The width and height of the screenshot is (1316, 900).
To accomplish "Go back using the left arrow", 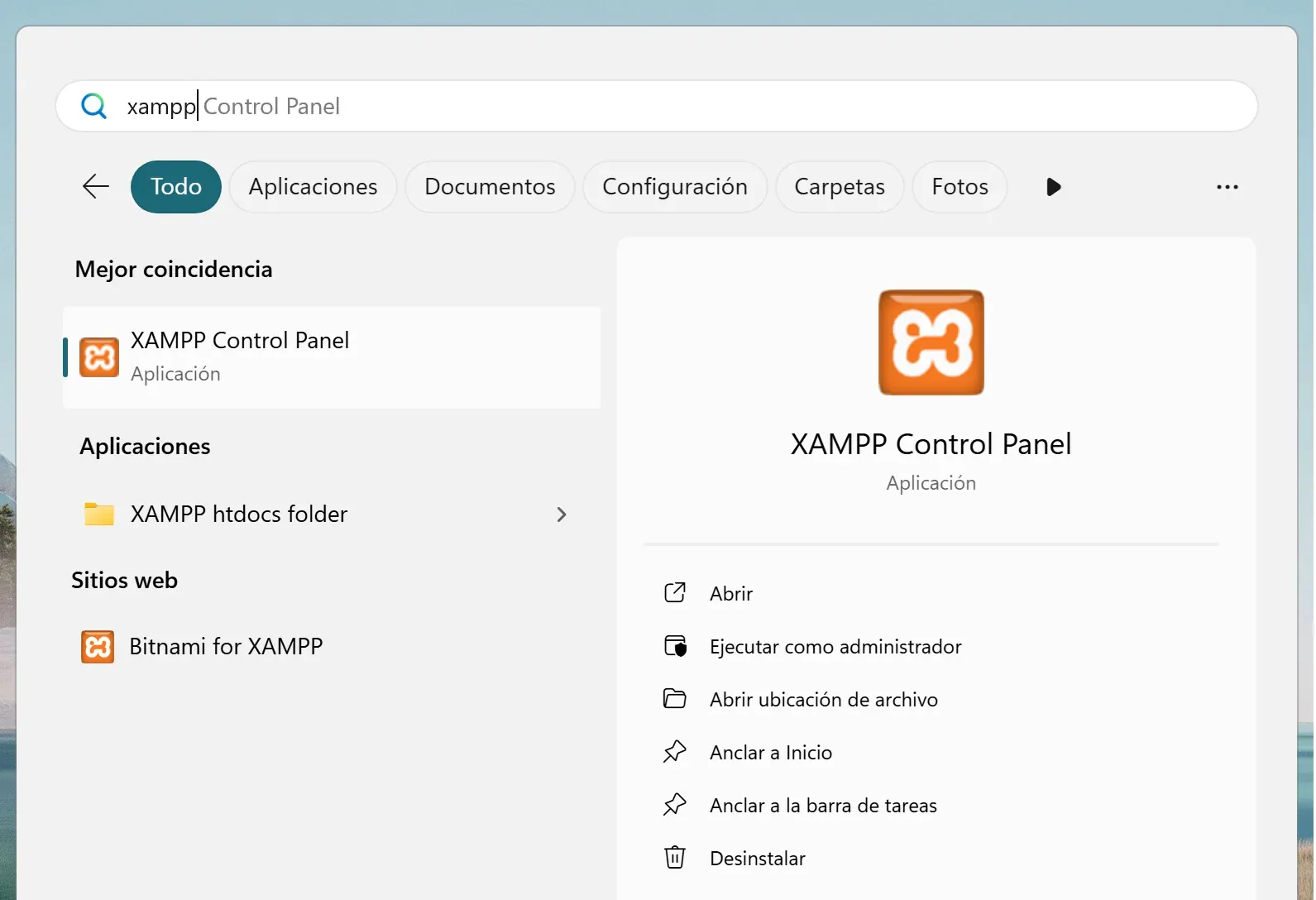I will click(x=96, y=186).
